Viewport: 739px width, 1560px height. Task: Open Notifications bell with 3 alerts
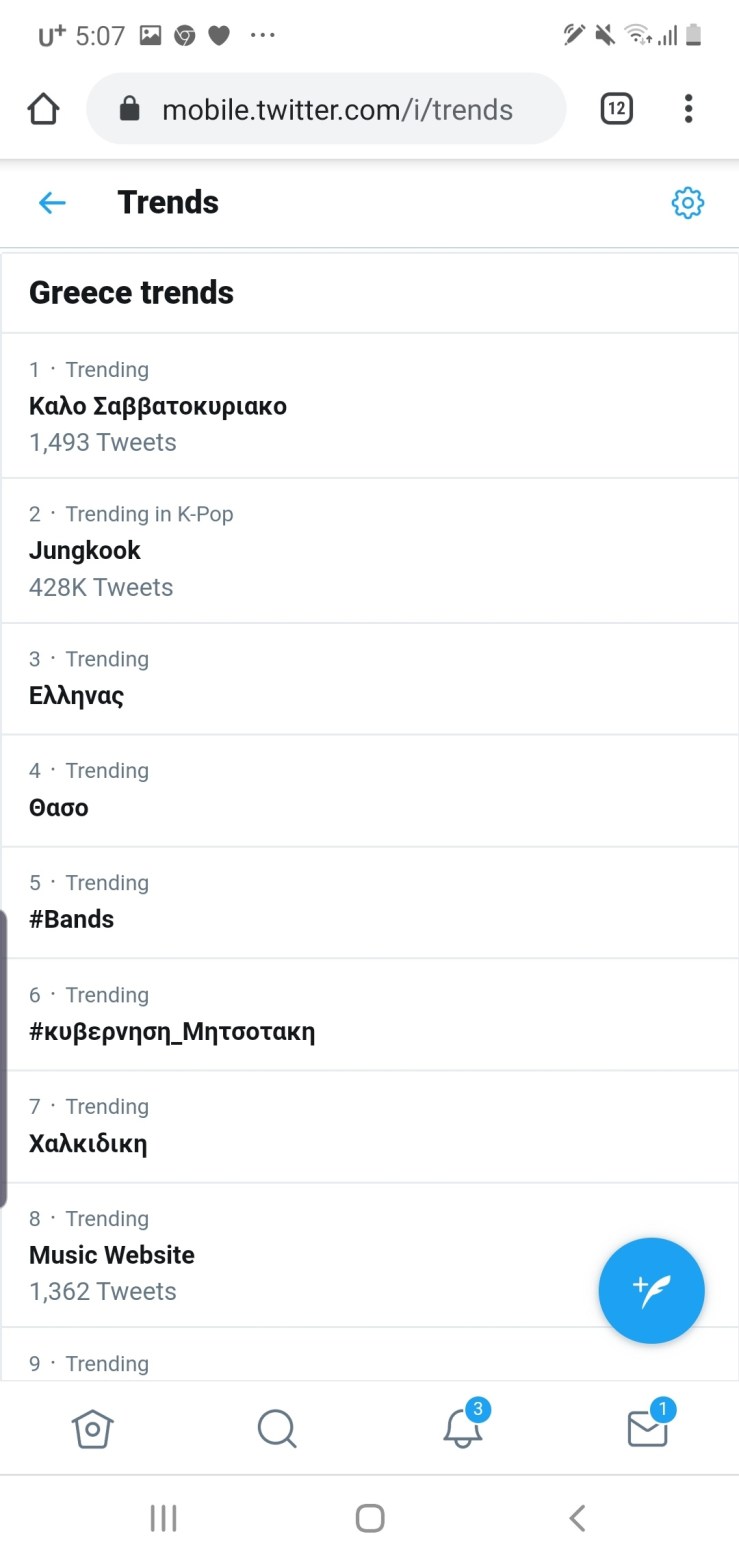pos(462,1428)
